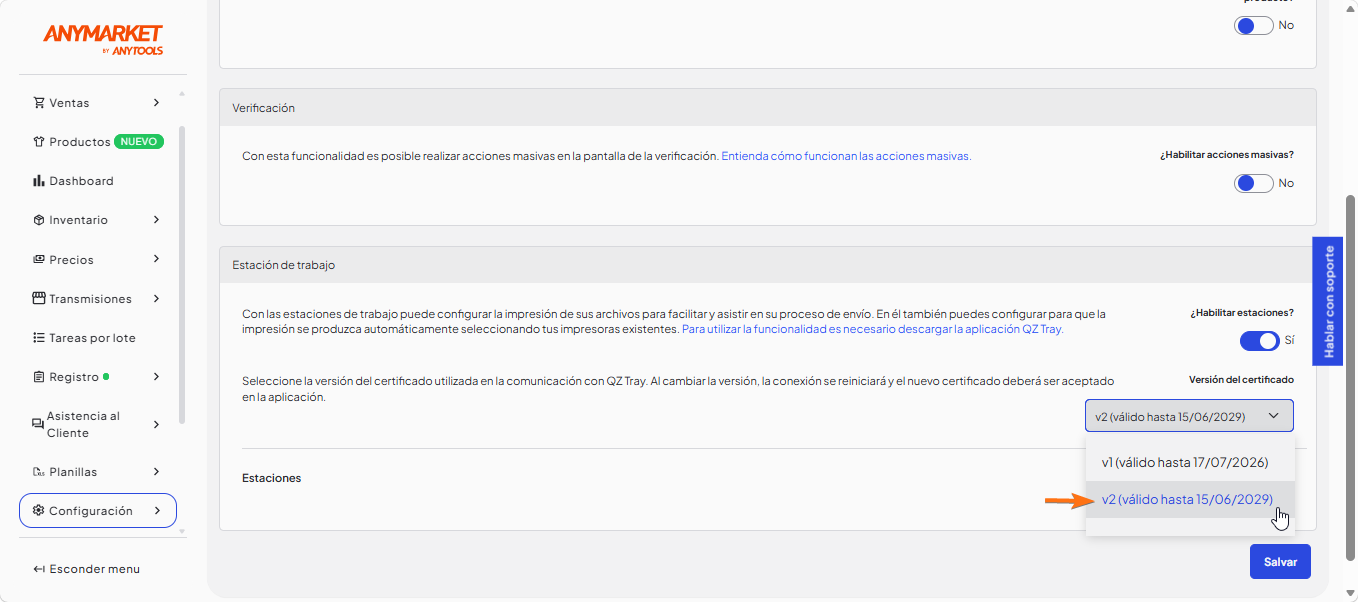
Task: Click the ¿Habilitar acciones masivas? label
Action: [1227, 155]
